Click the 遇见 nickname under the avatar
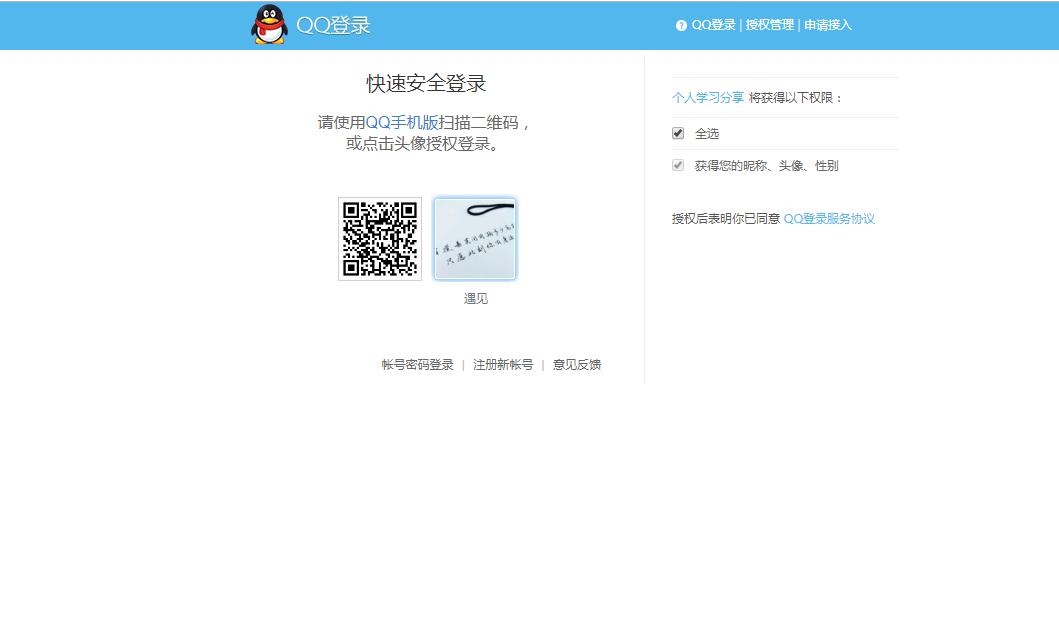The width and height of the screenshot is (1059, 617). (x=475, y=299)
